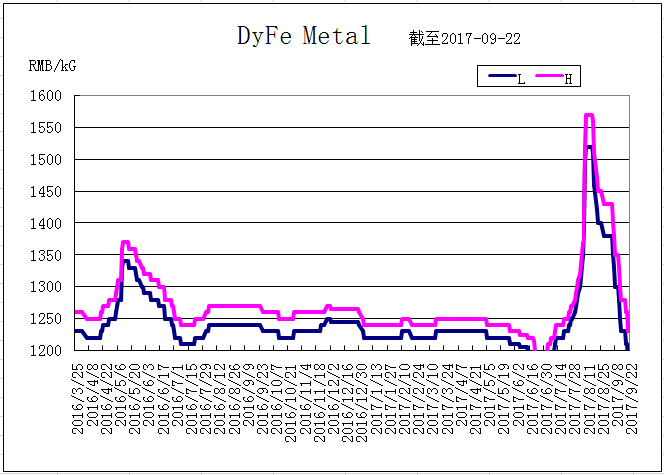Click the 1550 horizontal gridline
The image size is (664, 475).
point(351,127)
